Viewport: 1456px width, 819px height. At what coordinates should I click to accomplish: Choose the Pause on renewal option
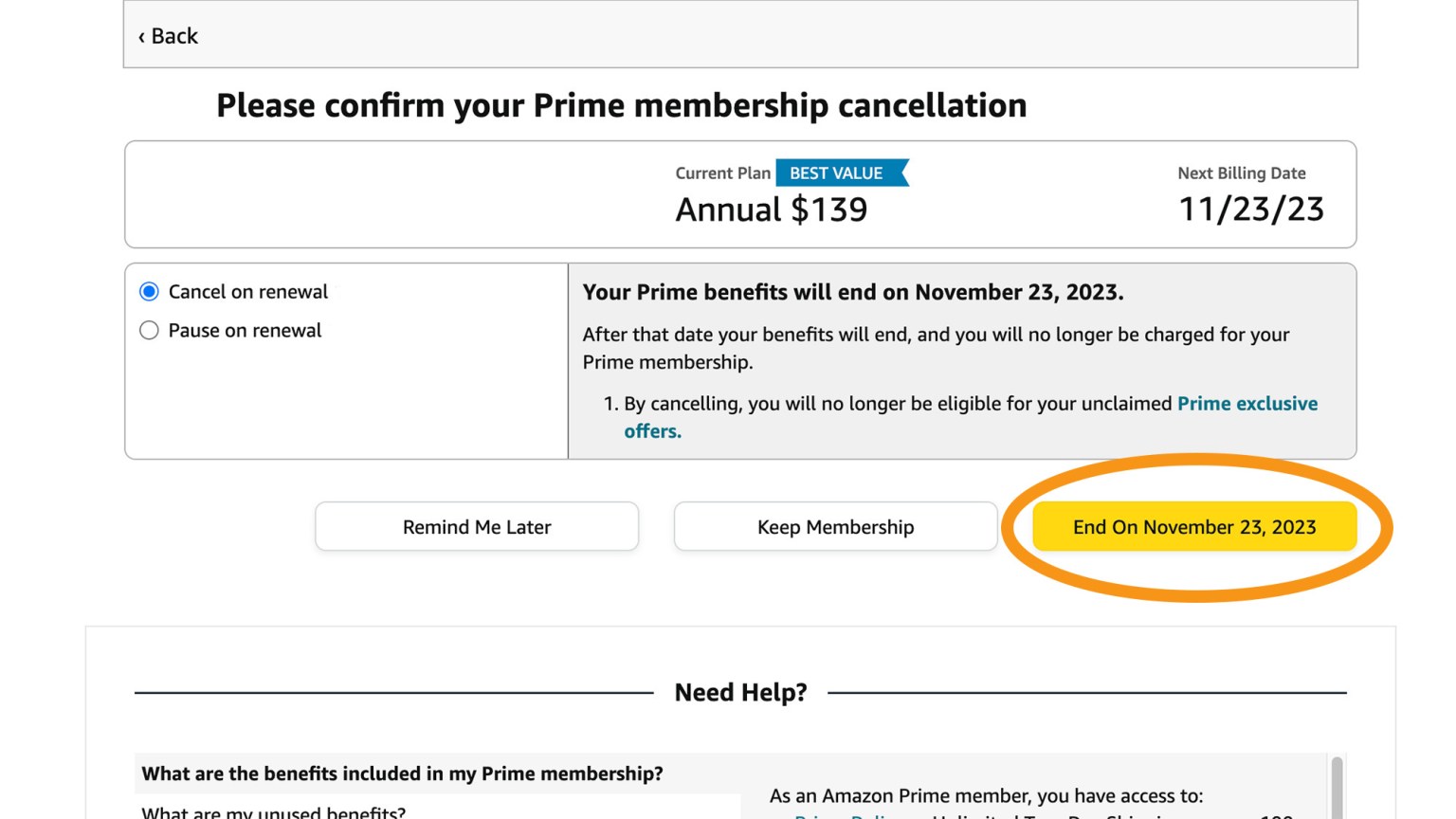(x=149, y=330)
